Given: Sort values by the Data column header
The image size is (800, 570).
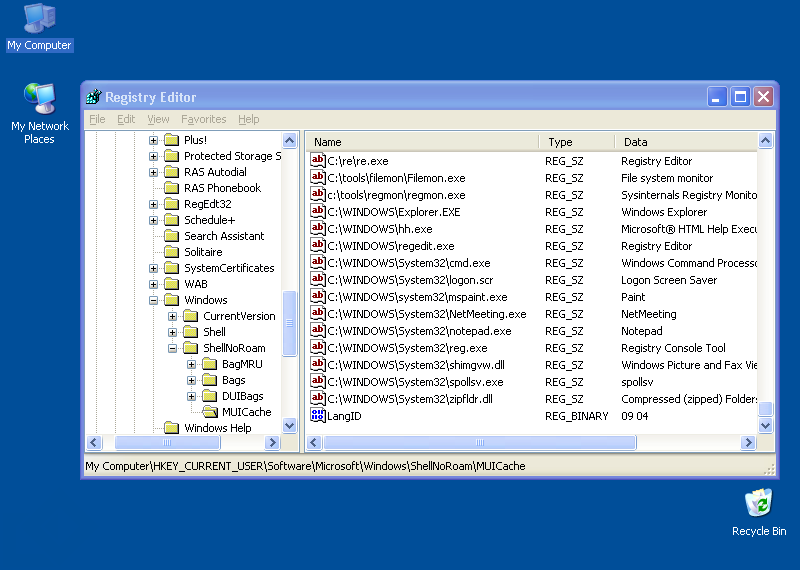Looking at the screenshot, I should click(x=686, y=142).
